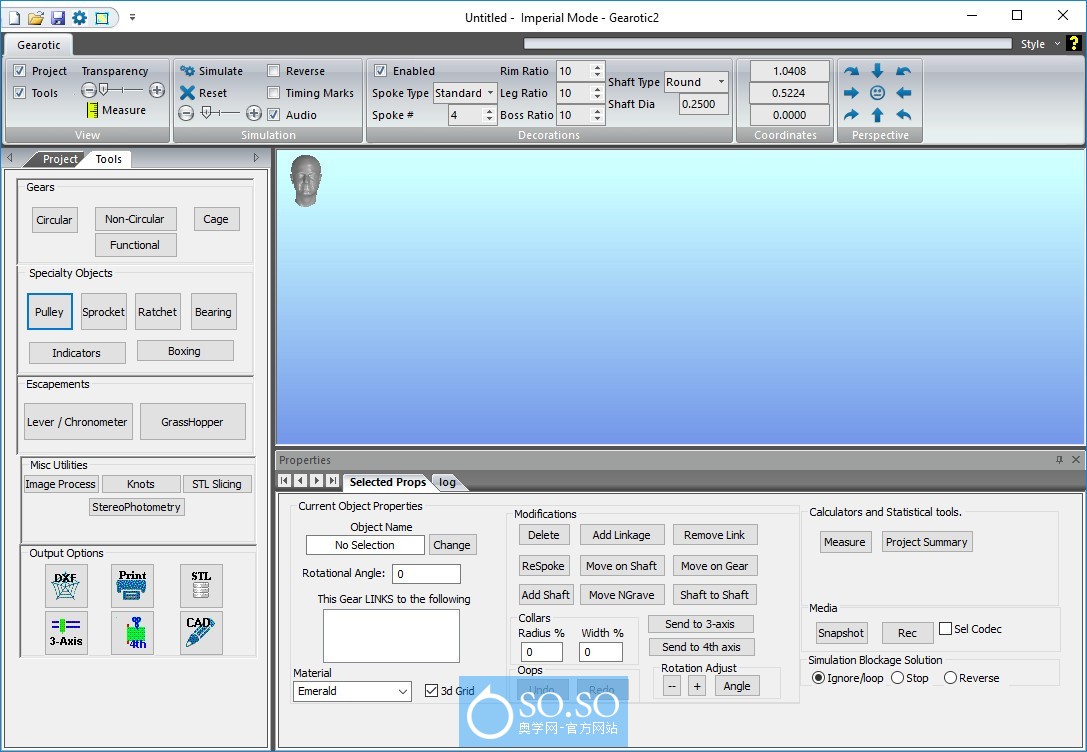Viewport: 1087px width, 752px height.
Task: Reset simulation with the blue X icon
Action: tap(187, 92)
